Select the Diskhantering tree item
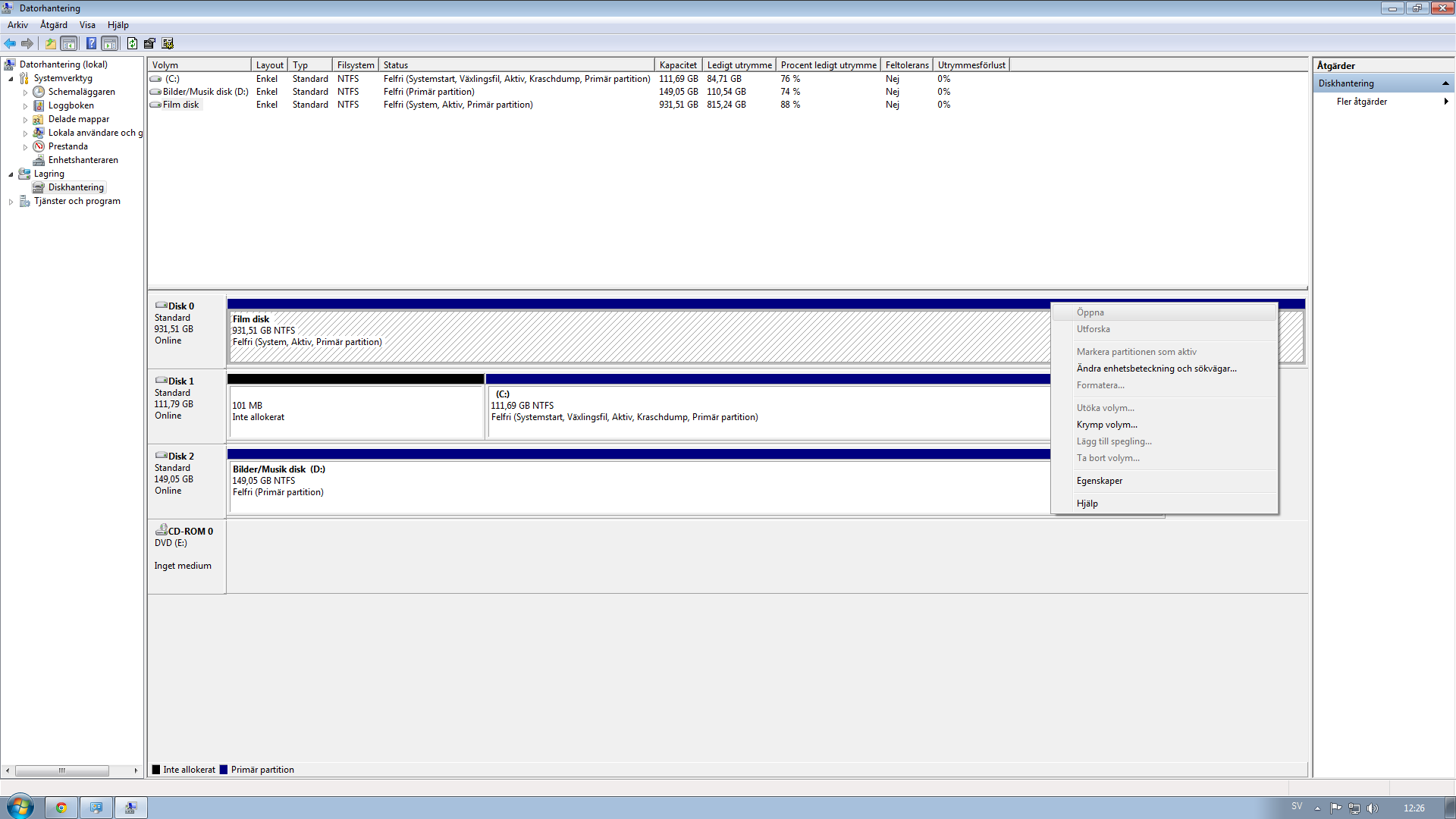Viewport: 1456px width, 819px height. [x=76, y=187]
